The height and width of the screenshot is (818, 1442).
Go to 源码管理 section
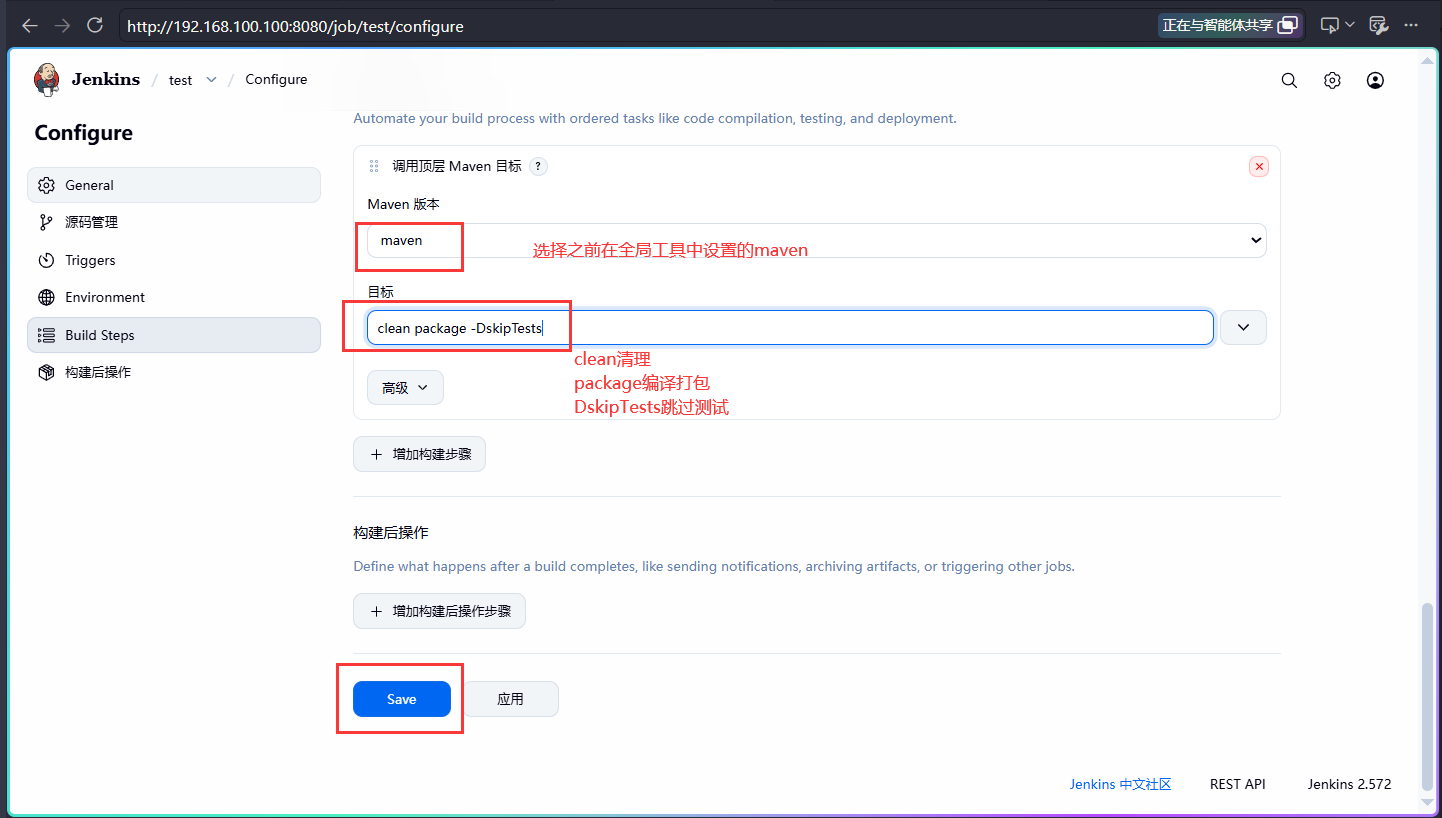(174, 222)
